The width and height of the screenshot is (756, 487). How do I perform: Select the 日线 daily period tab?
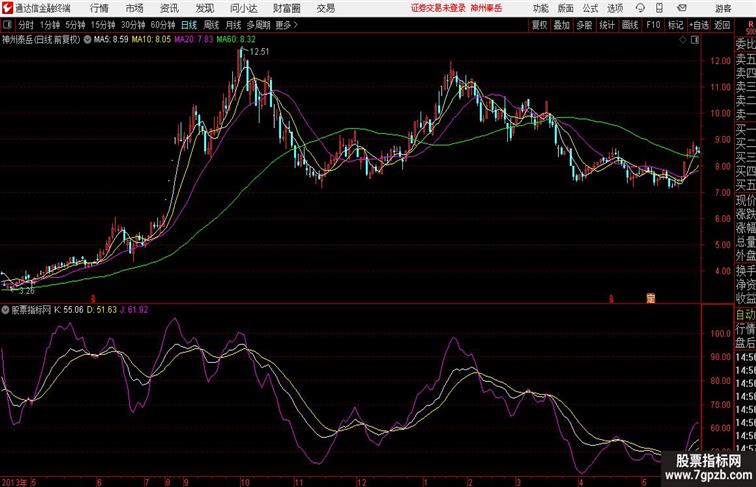coord(189,25)
